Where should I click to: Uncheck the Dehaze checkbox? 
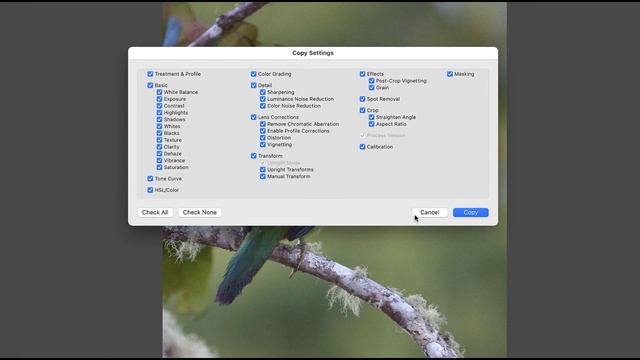(x=159, y=154)
